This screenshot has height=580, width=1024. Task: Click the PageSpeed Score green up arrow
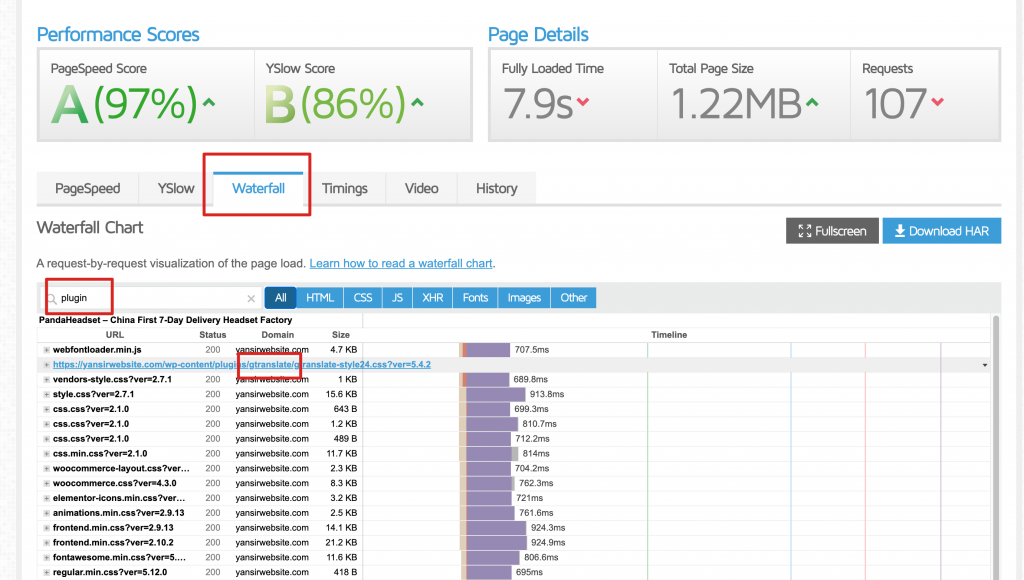point(208,102)
